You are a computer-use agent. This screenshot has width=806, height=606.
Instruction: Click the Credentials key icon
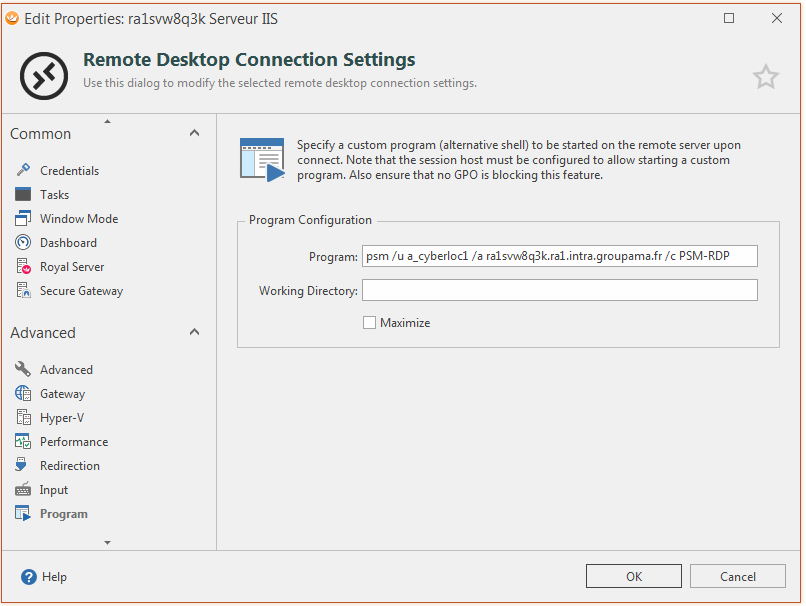(23, 171)
